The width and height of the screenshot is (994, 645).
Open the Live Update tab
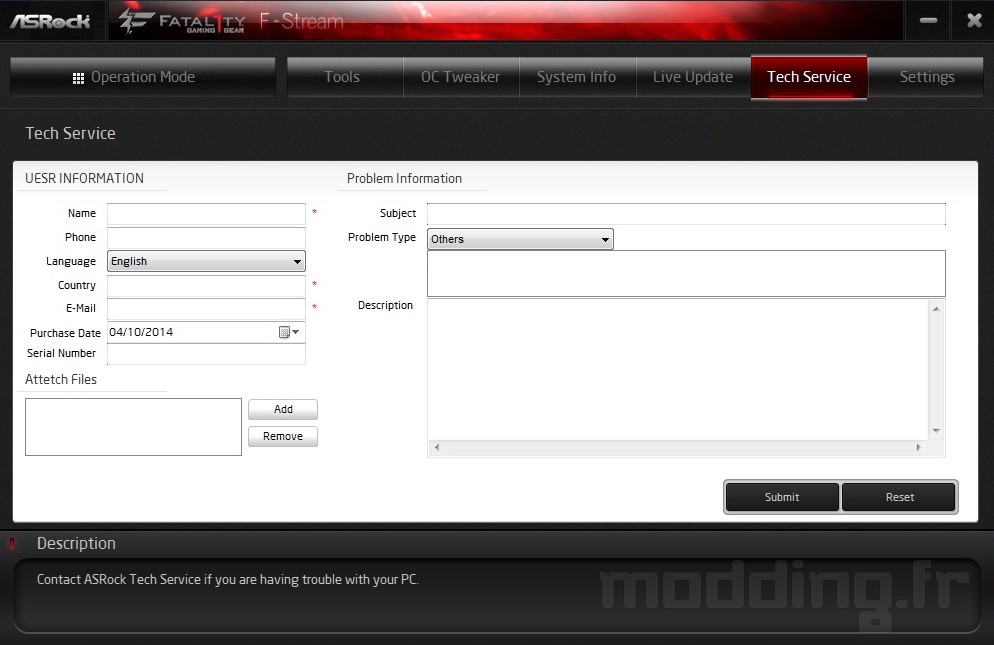click(693, 77)
